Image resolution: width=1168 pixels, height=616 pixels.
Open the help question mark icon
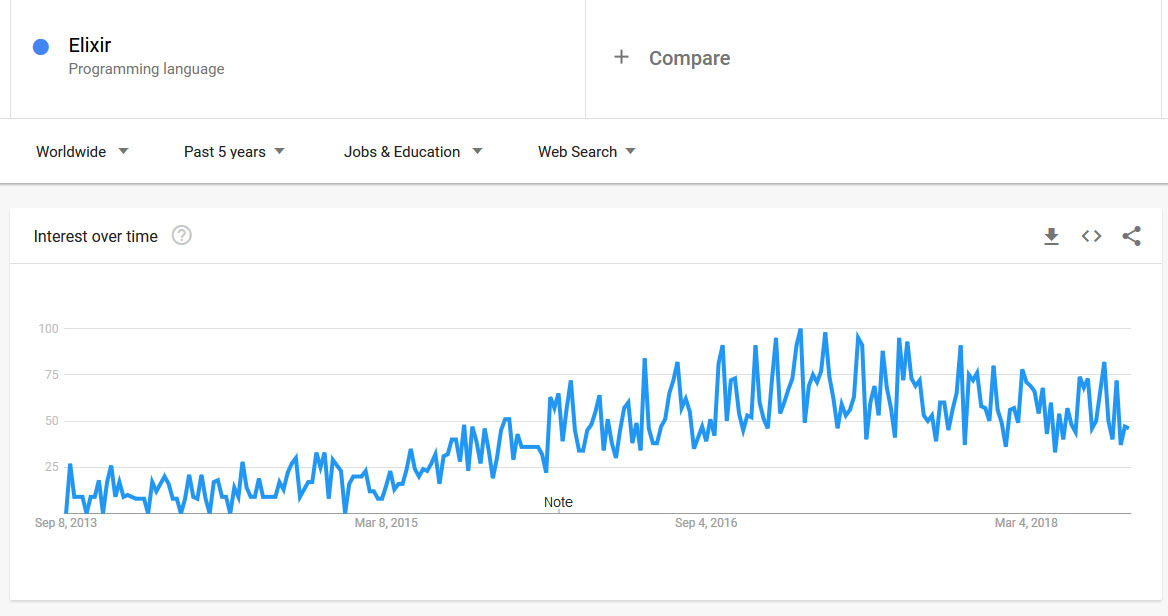click(181, 236)
